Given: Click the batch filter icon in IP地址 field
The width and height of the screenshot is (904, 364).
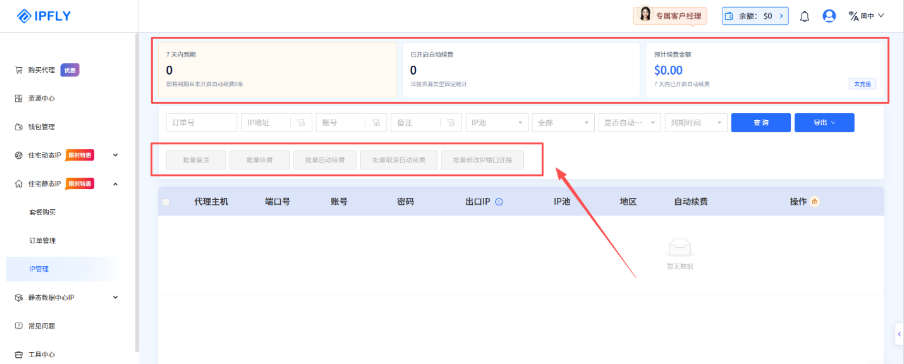Looking at the screenshot, I should coord(301,122).
